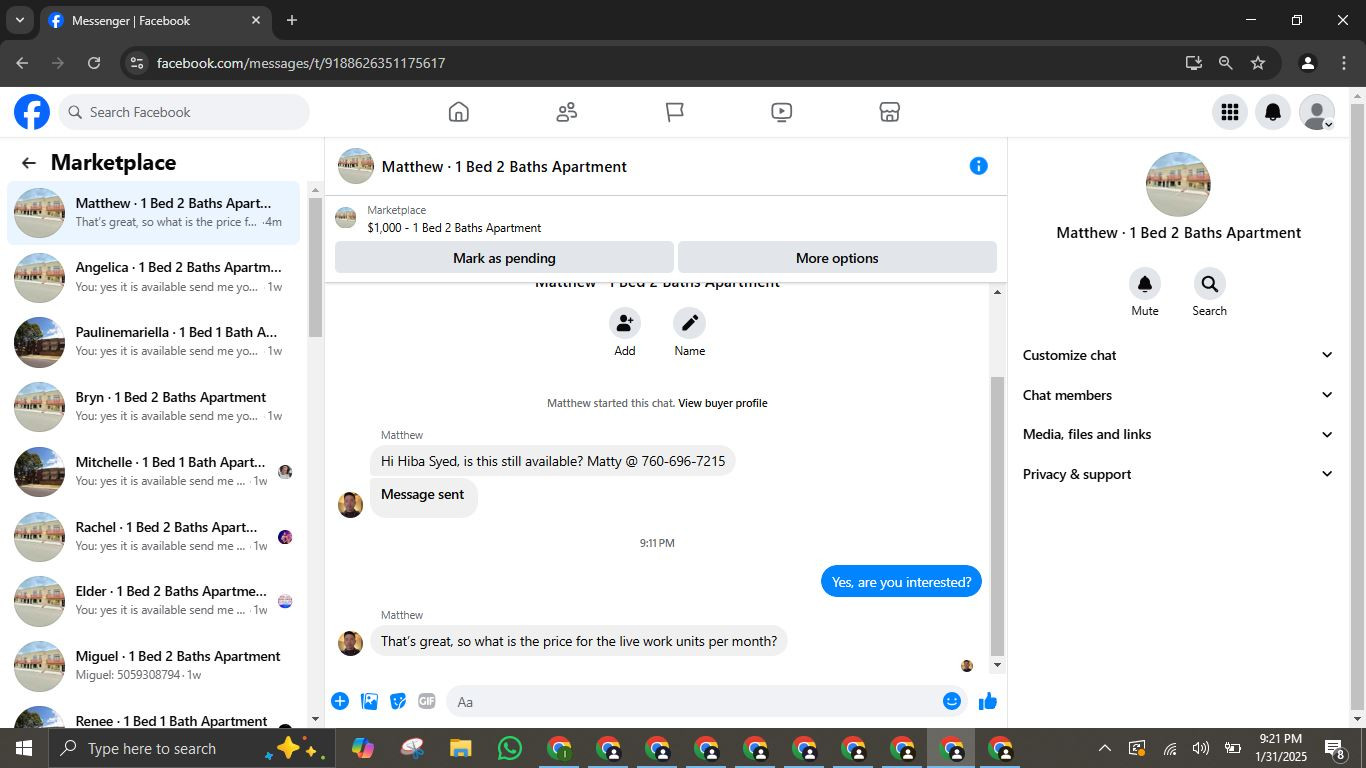Send a thumbs-up like
1366x768 pixels.
(x=988, y=701)
